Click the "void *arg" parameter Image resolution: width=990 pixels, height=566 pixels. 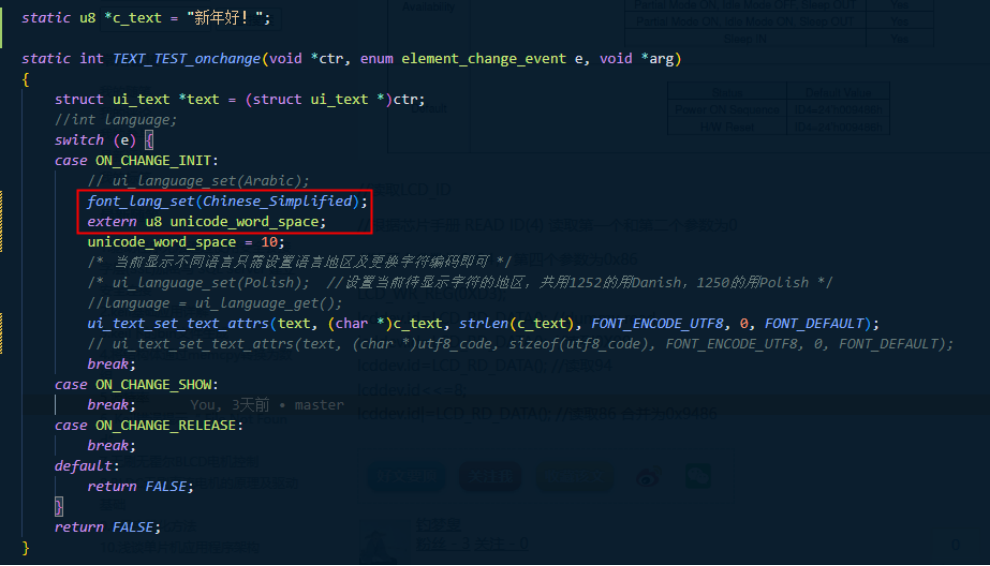point(636,59)
